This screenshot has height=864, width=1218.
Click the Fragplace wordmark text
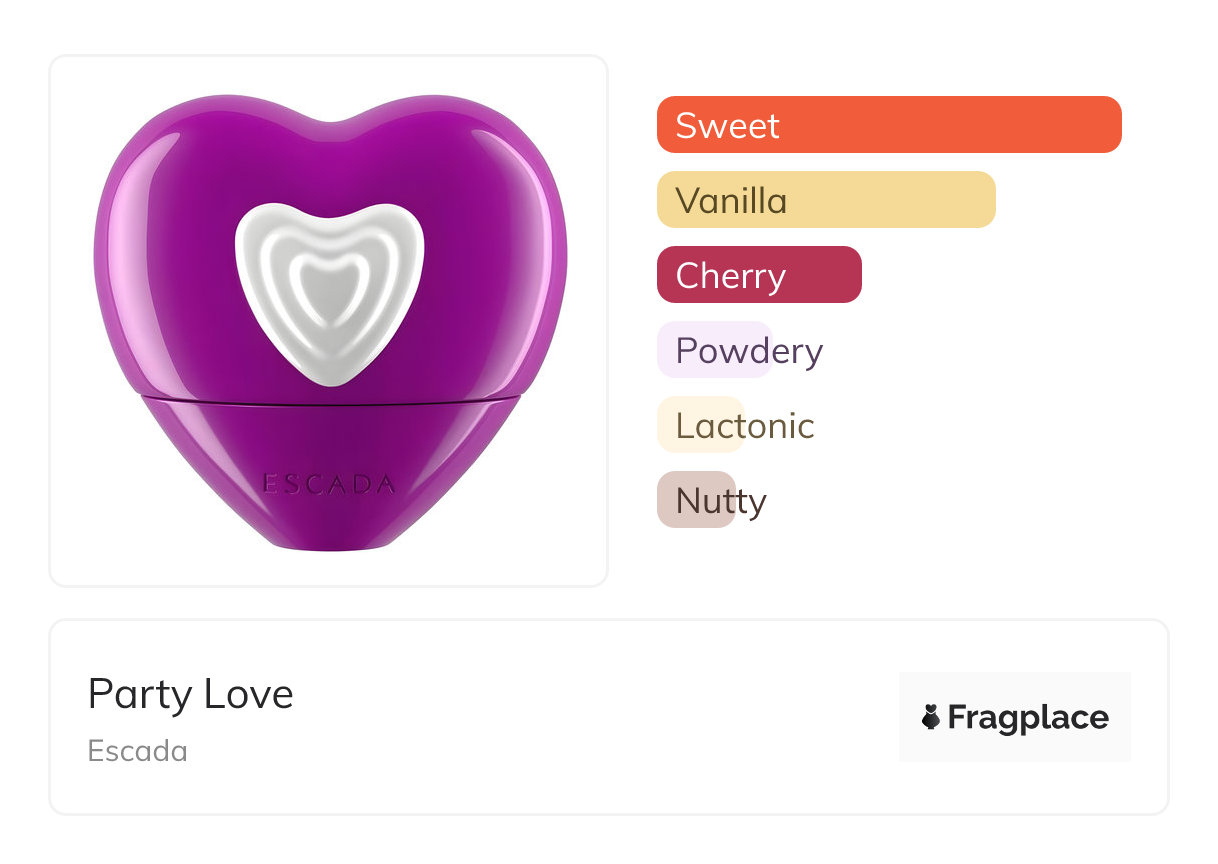pyautogui.click(x=1028, y=717)
